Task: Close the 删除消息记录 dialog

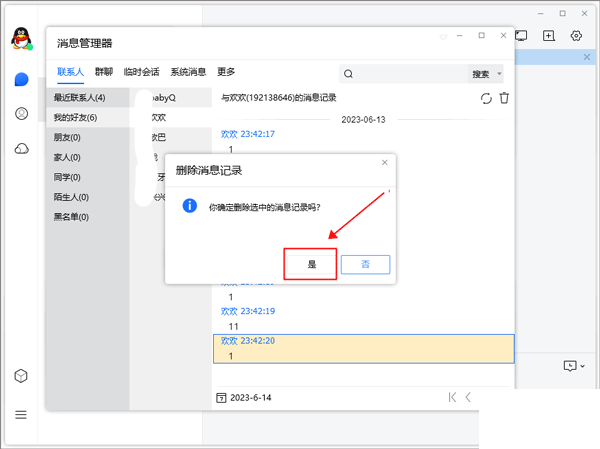Action: coord(385,162)
